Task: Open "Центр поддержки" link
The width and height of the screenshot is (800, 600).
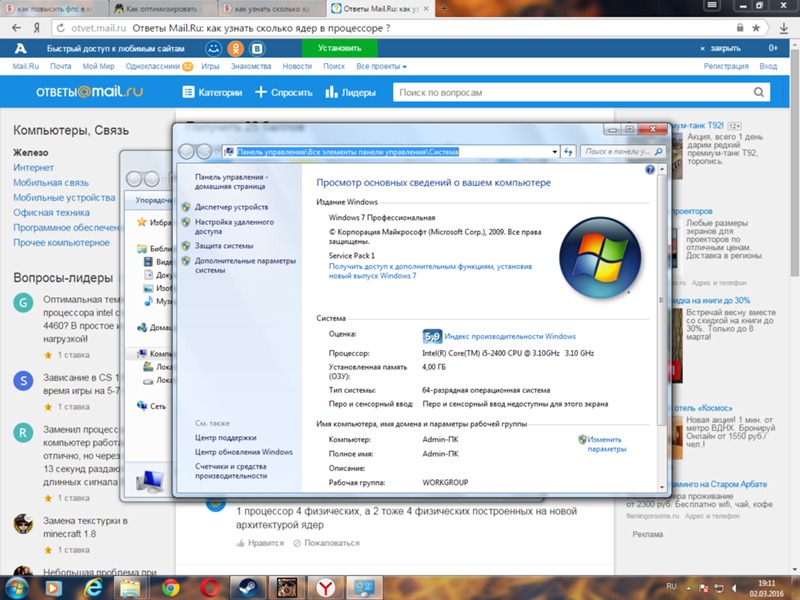Action: 226,438
